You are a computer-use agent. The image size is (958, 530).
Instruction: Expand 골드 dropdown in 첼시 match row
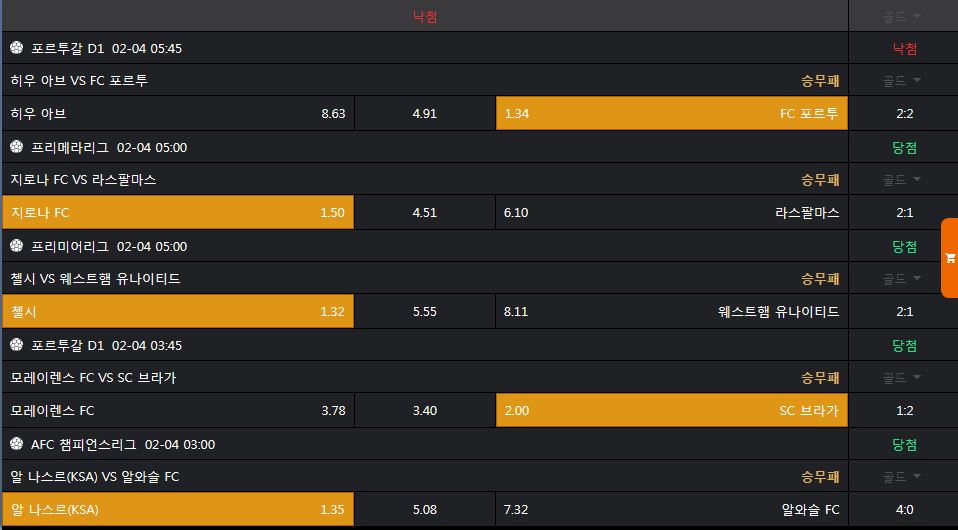[902, 279]
